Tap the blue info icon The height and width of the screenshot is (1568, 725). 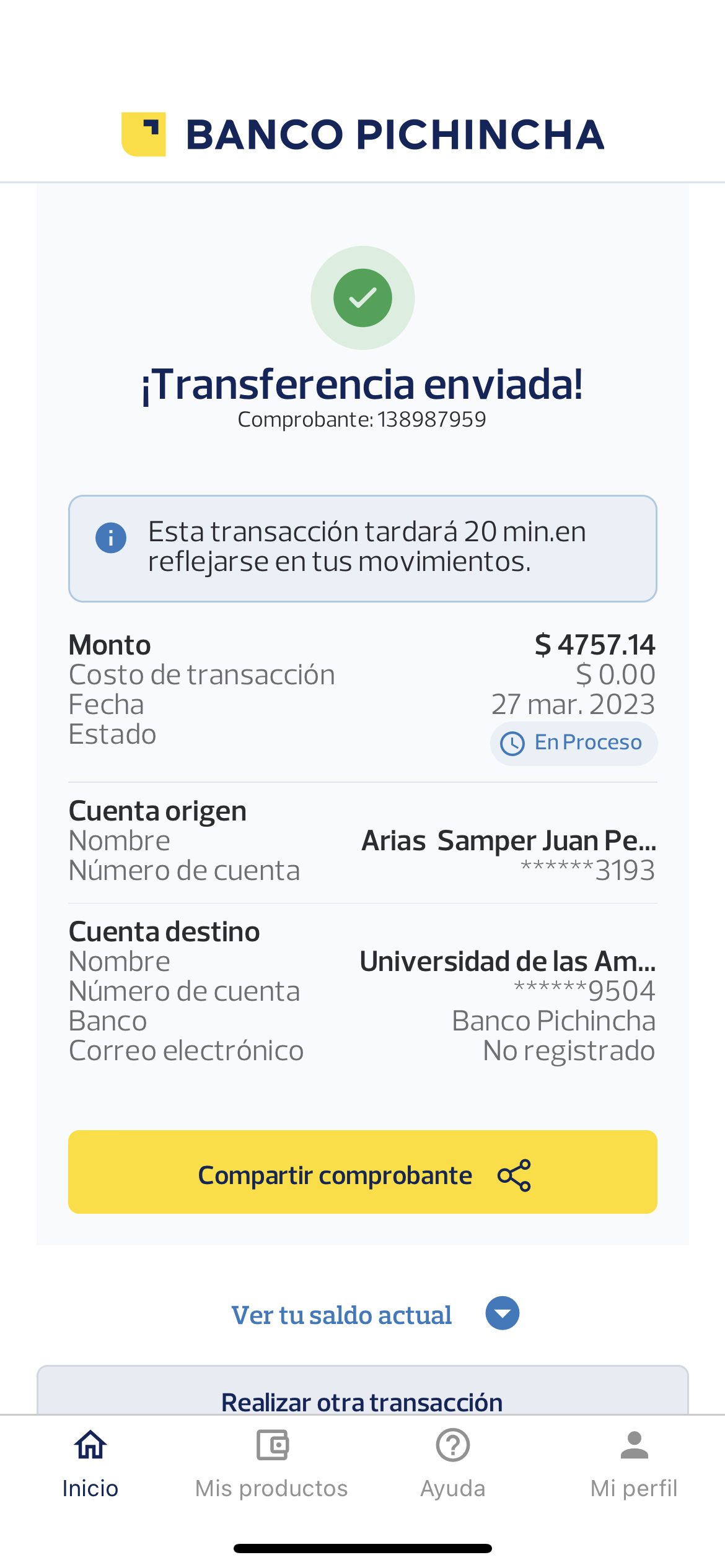click(x=111, y=538)
